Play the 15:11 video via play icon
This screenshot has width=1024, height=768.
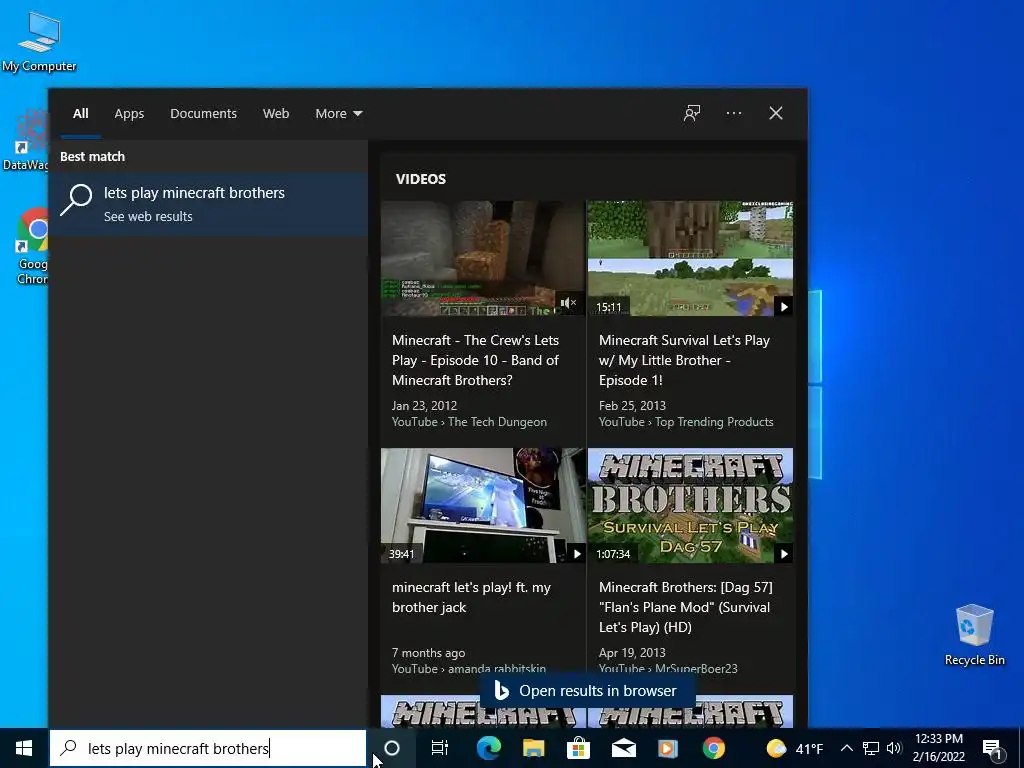[784, 306]
